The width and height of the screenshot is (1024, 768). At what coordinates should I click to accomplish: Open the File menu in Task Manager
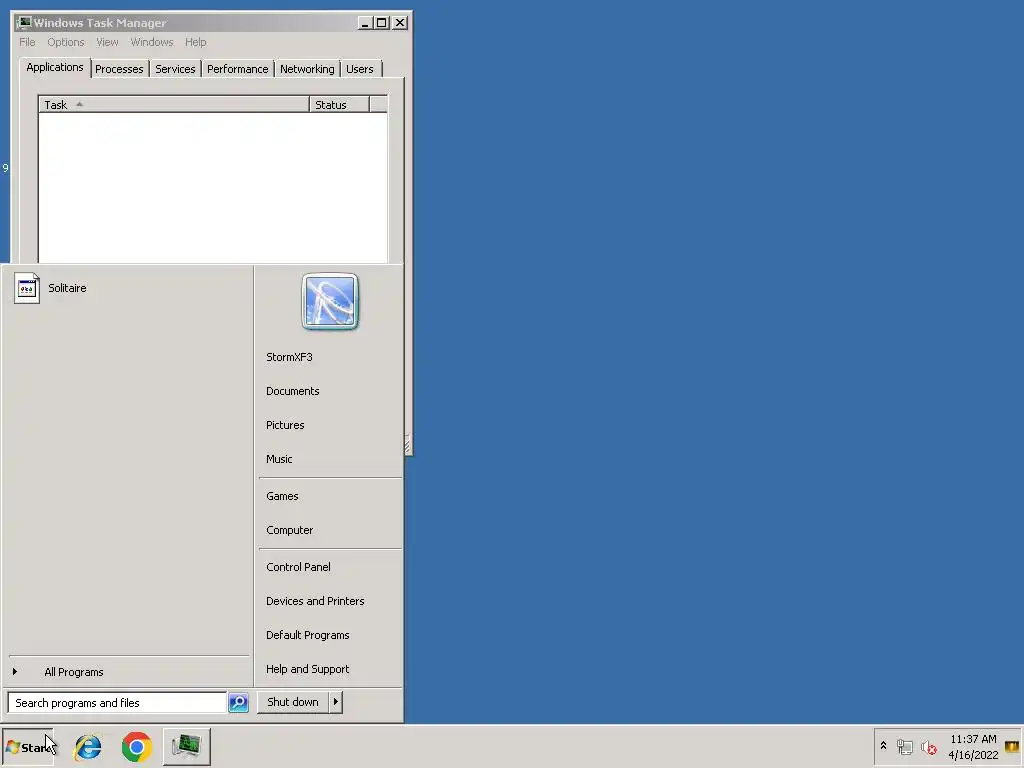point(27,42)
